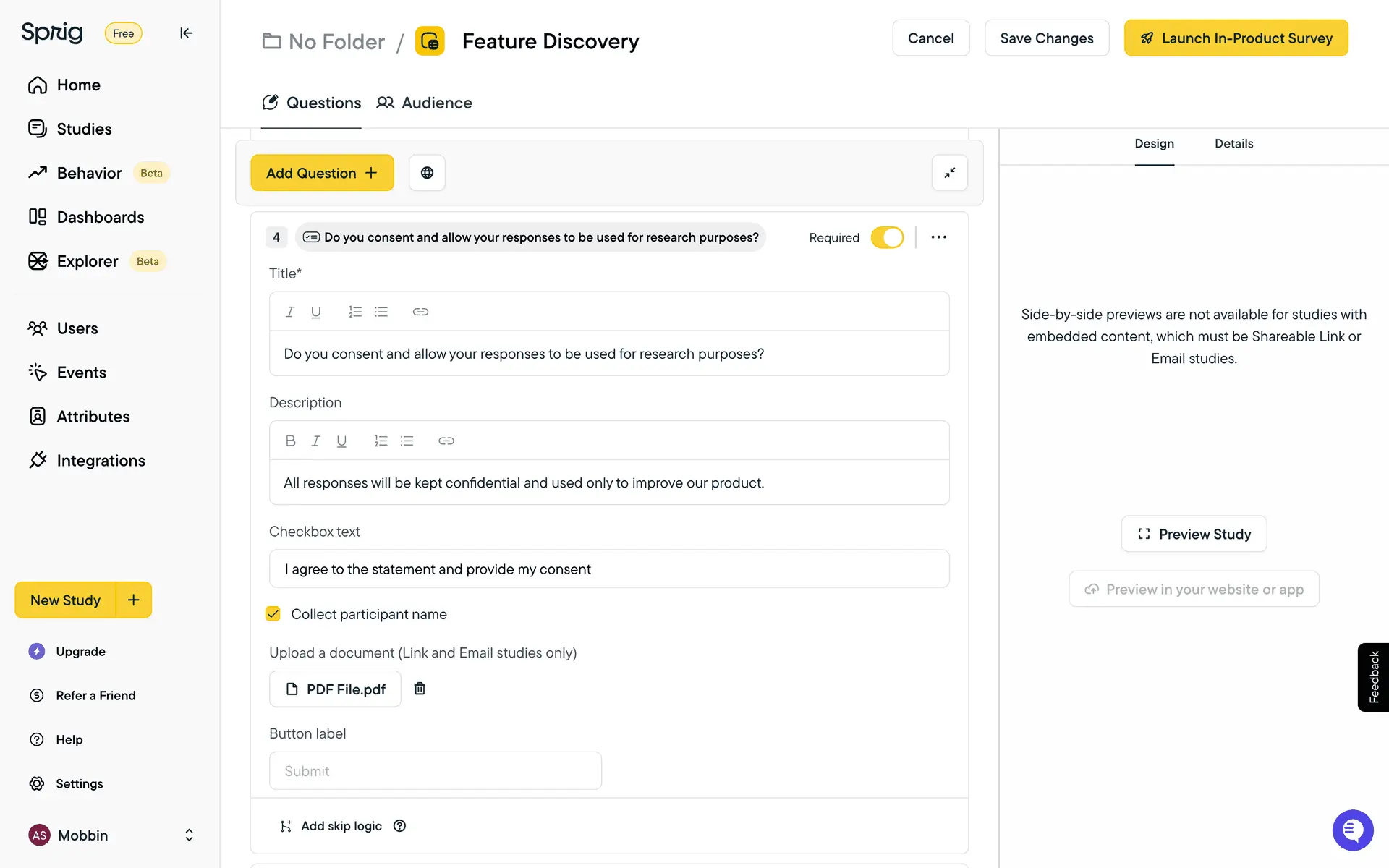This screenshot has height=868, width=1389.
Task: Click skip logic help question-mark icon
Action: click(x=399, y=826)
